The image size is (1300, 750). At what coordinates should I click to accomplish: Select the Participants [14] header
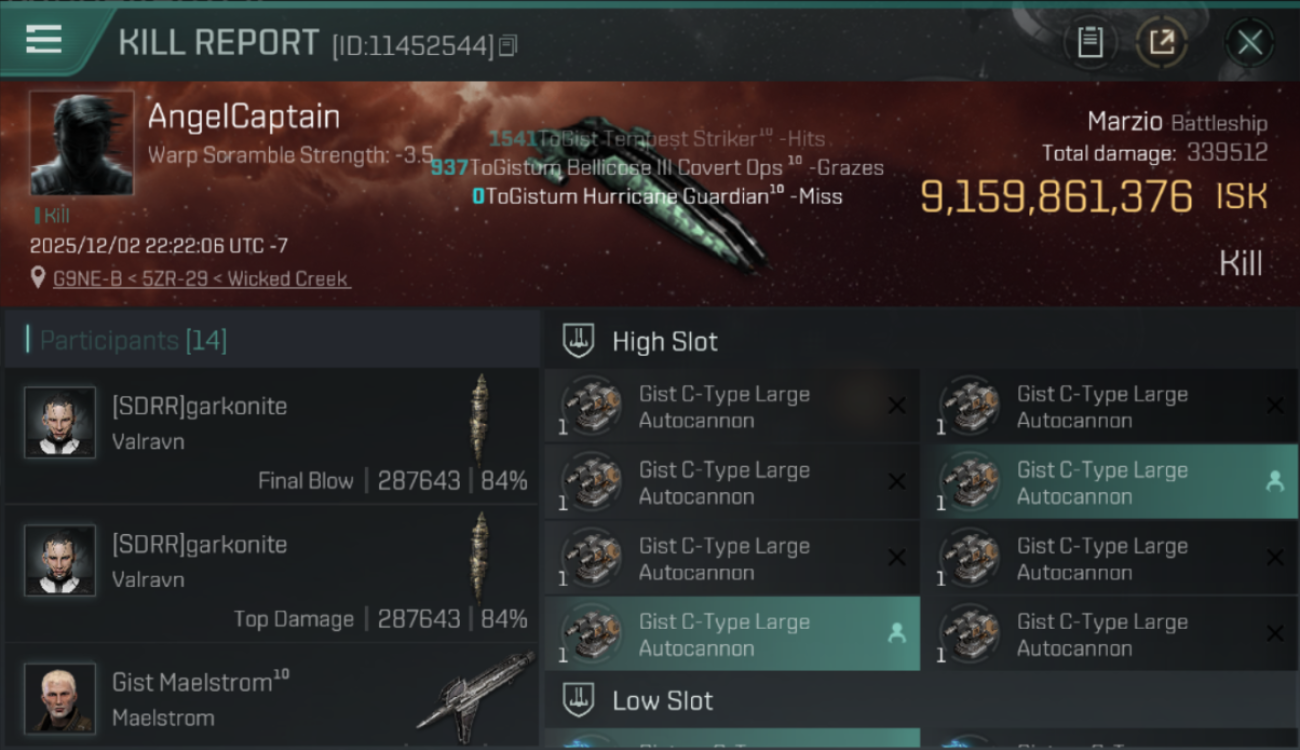133,341
